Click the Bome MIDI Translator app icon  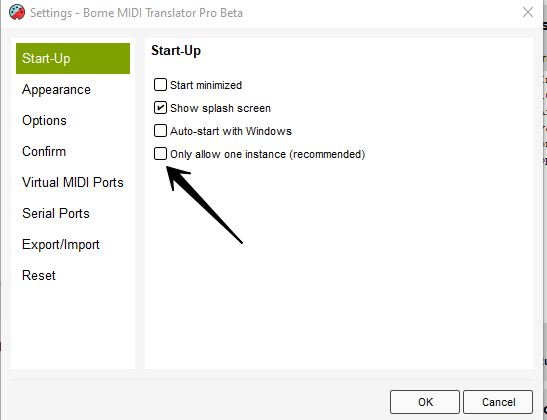tap(17, 13)
